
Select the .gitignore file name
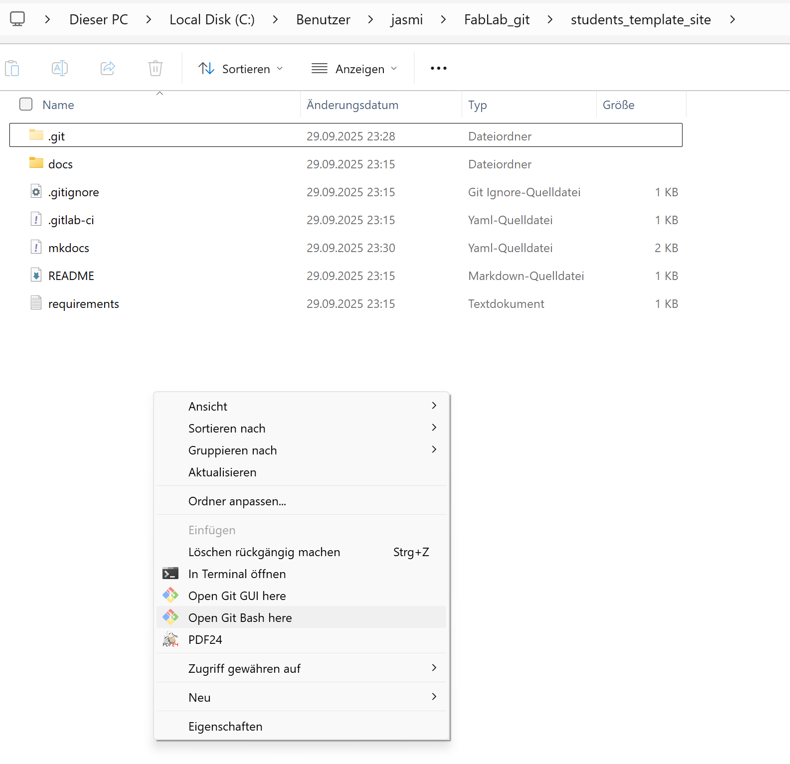[x=74, y=192]
